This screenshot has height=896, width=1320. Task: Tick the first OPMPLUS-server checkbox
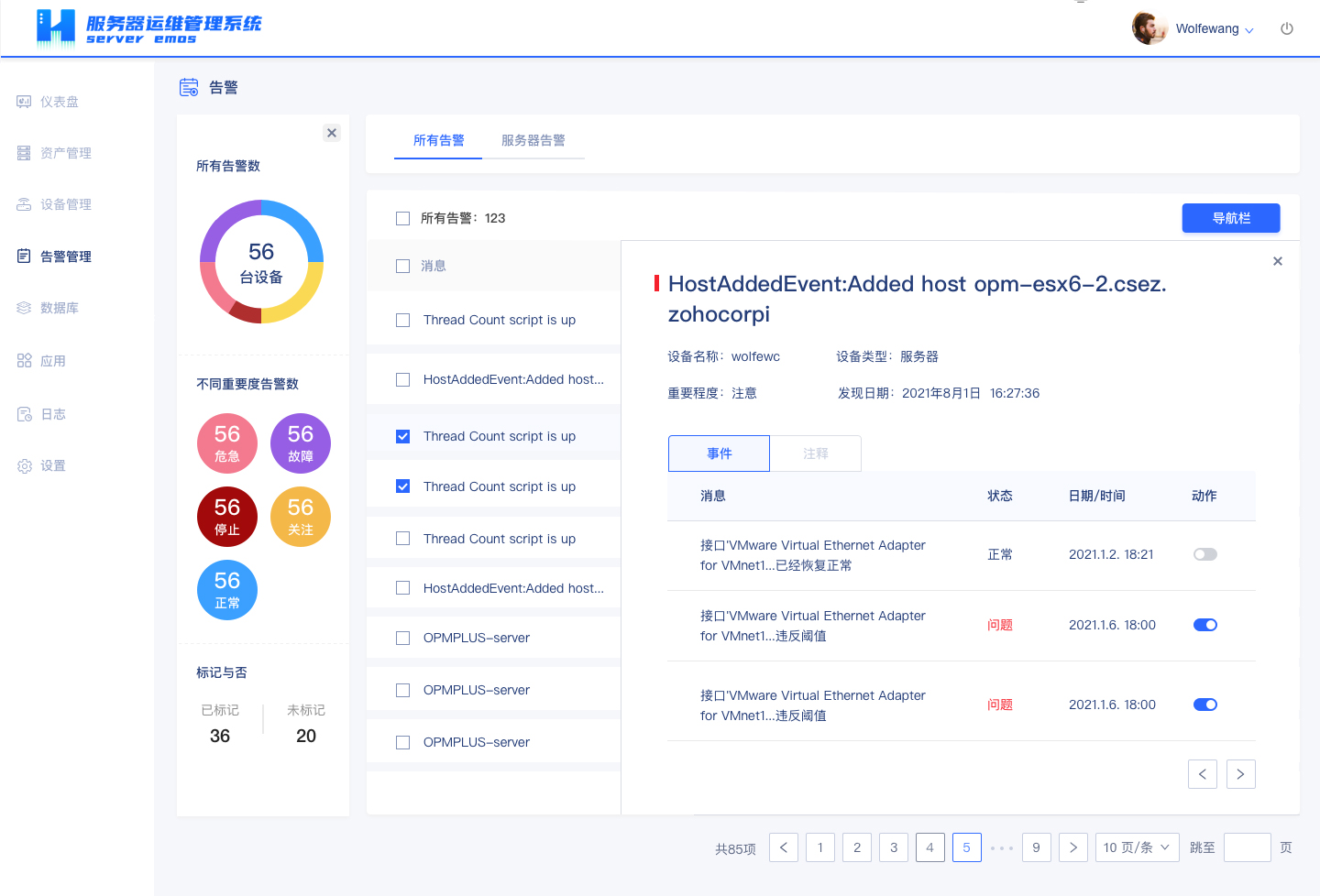tap(402, 638)
